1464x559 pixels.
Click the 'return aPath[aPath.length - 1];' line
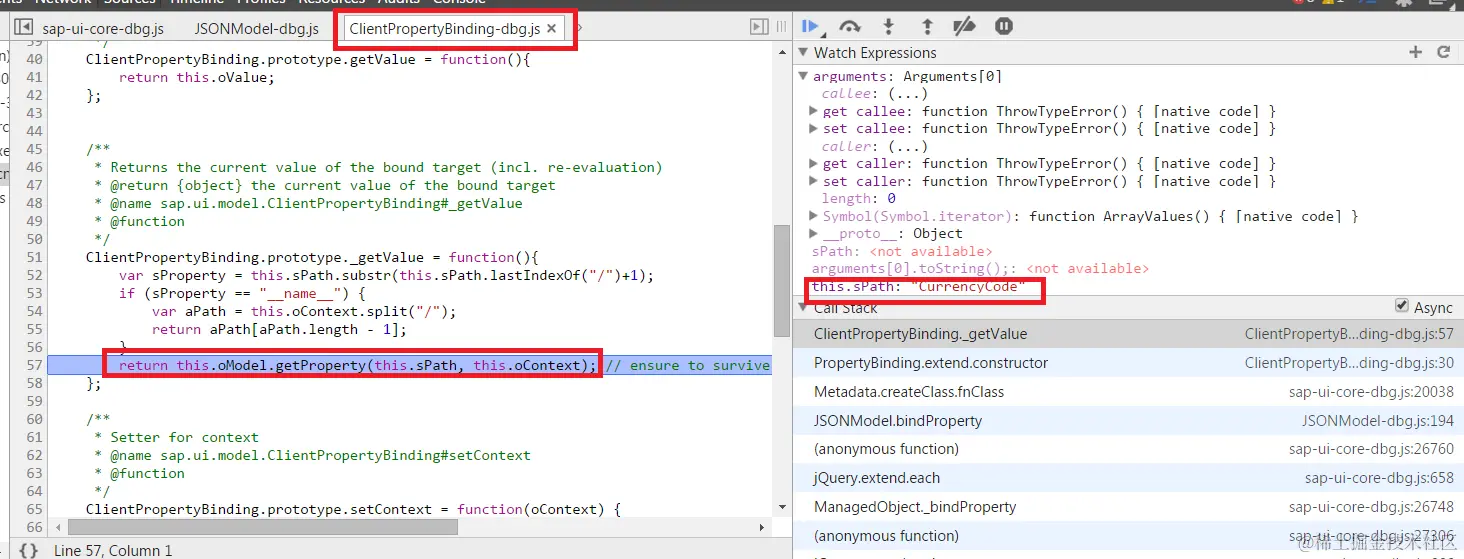pos(279,329)
